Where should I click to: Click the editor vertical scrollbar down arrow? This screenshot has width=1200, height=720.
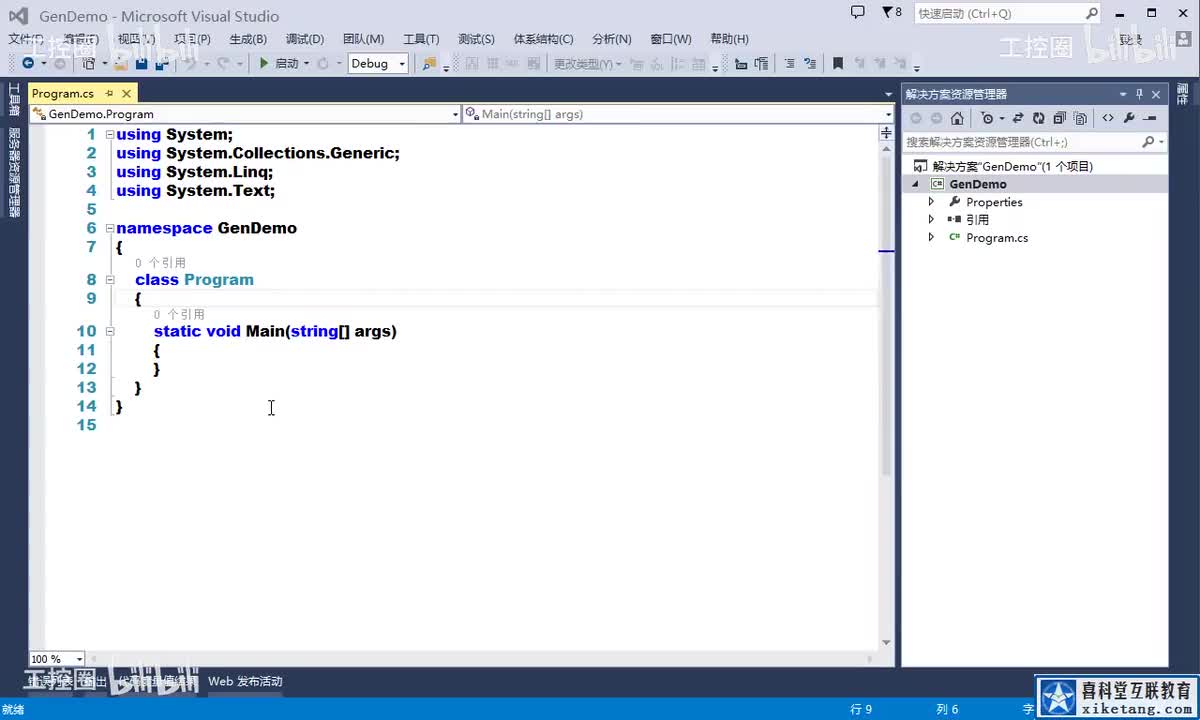pyautogui.click(x=886, y=642)
